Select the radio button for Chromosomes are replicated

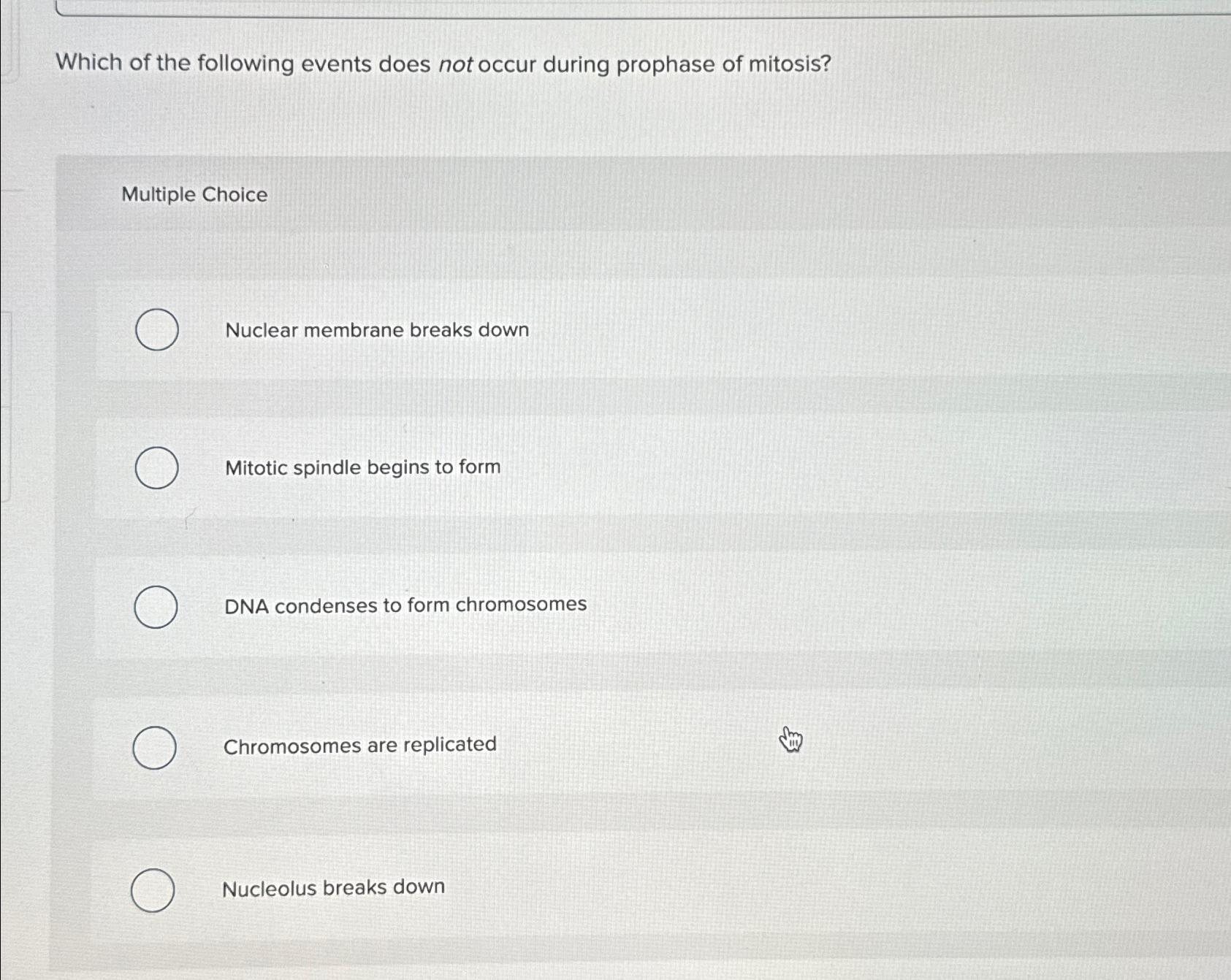point(156,746)
